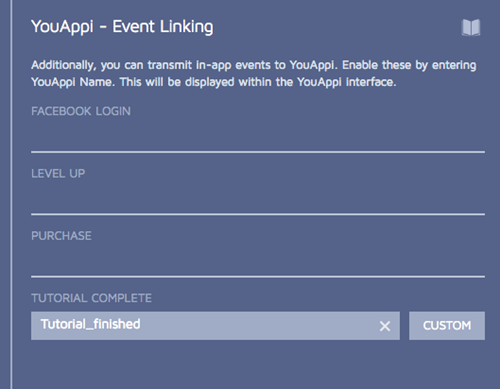Select the Tutorial Complete input box

215,326
